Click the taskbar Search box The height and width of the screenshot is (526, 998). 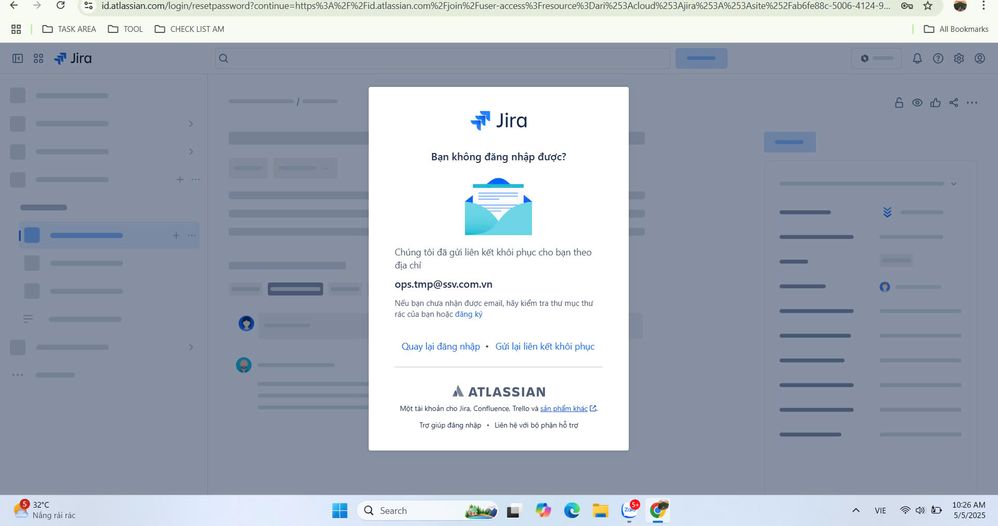429,511
